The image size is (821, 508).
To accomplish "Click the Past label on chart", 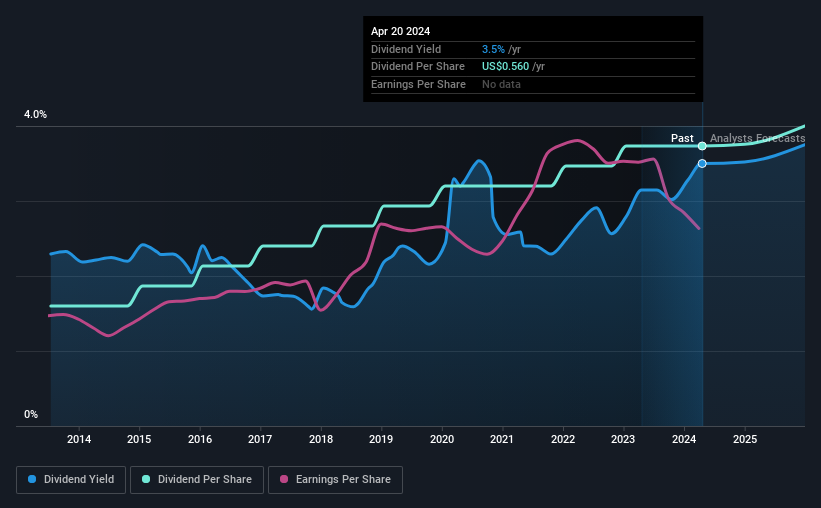I will [x=682, y=138].
